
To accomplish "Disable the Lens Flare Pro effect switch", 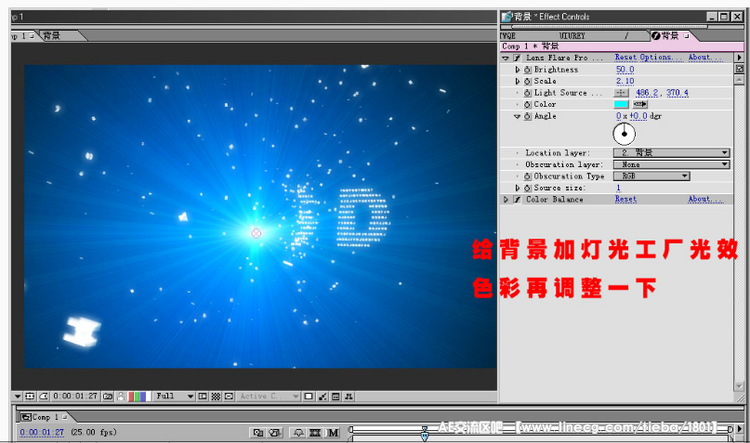I will [517, 58].
